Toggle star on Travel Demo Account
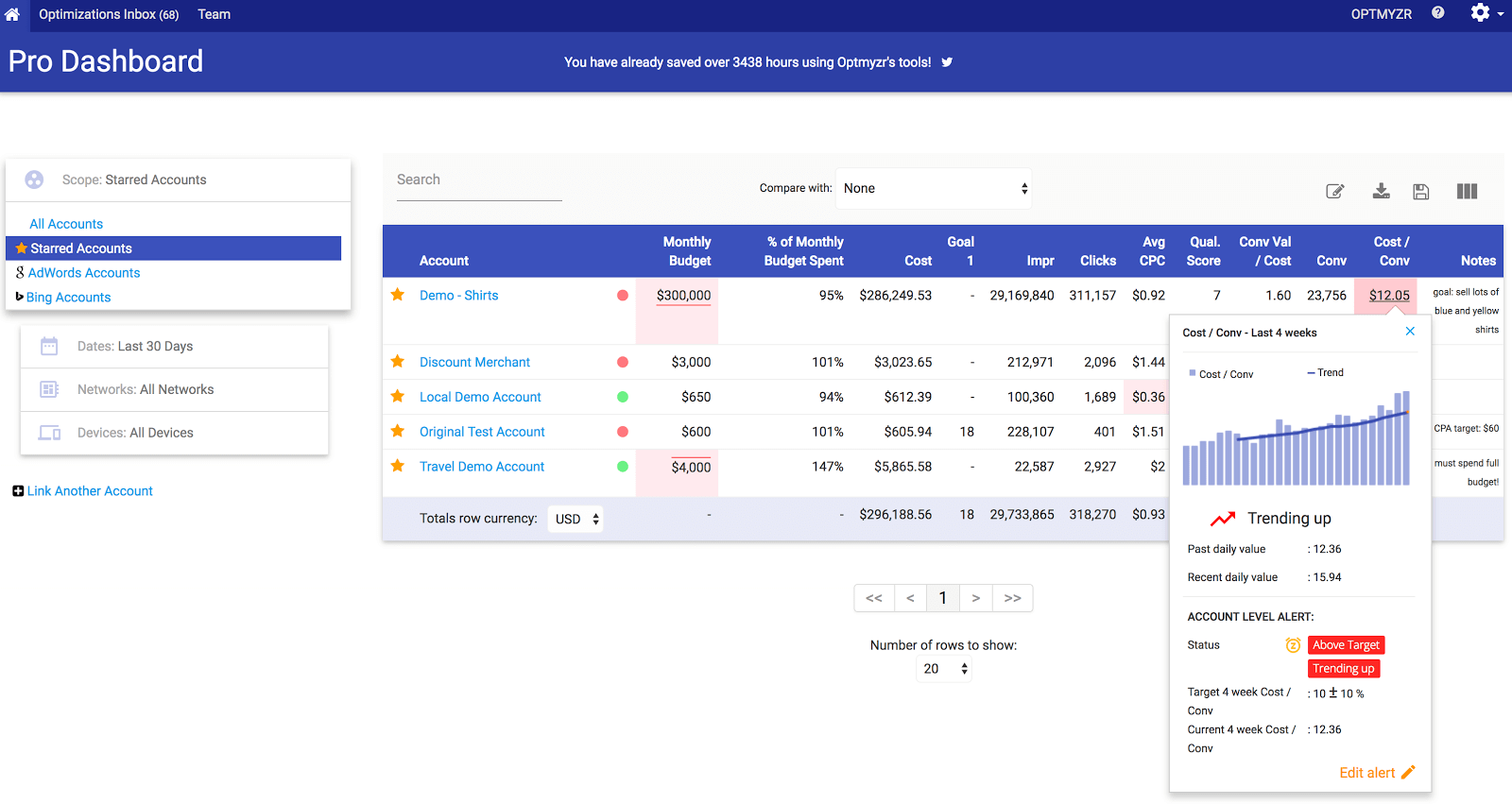 (x=398, y=466)
